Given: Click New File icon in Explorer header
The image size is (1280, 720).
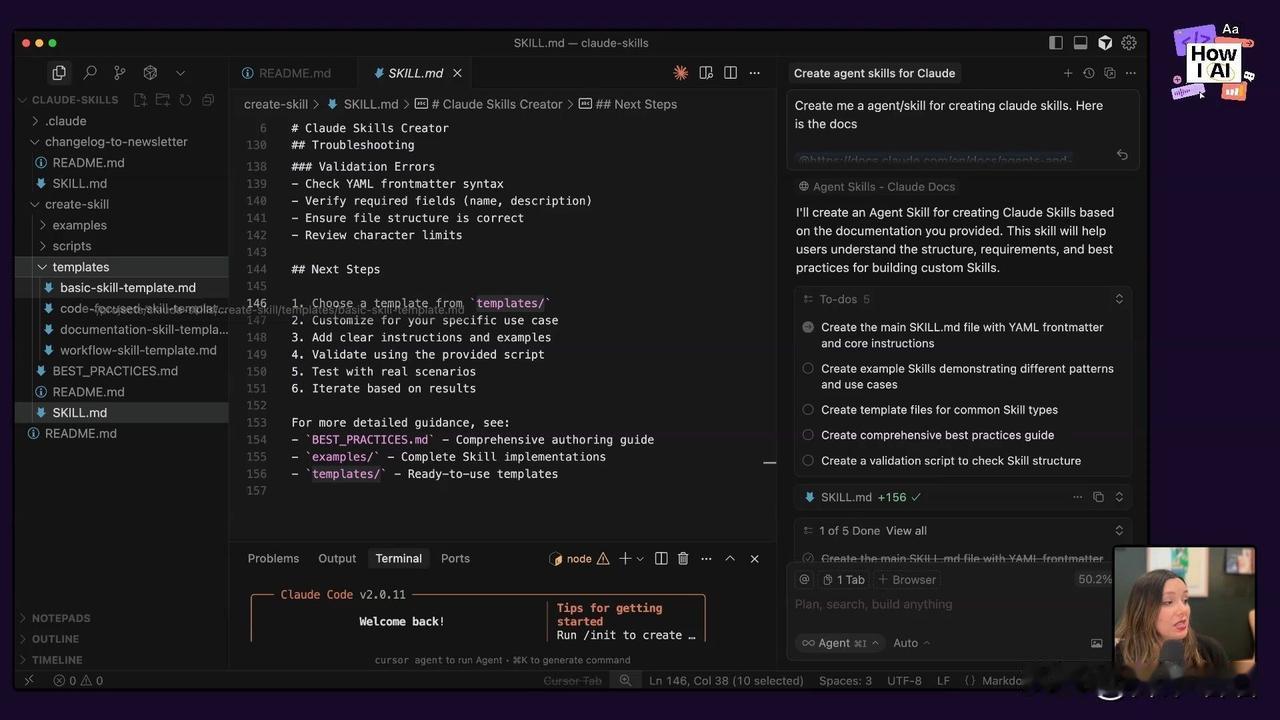Looking at the screenshot, I should (x=140, y=100).
